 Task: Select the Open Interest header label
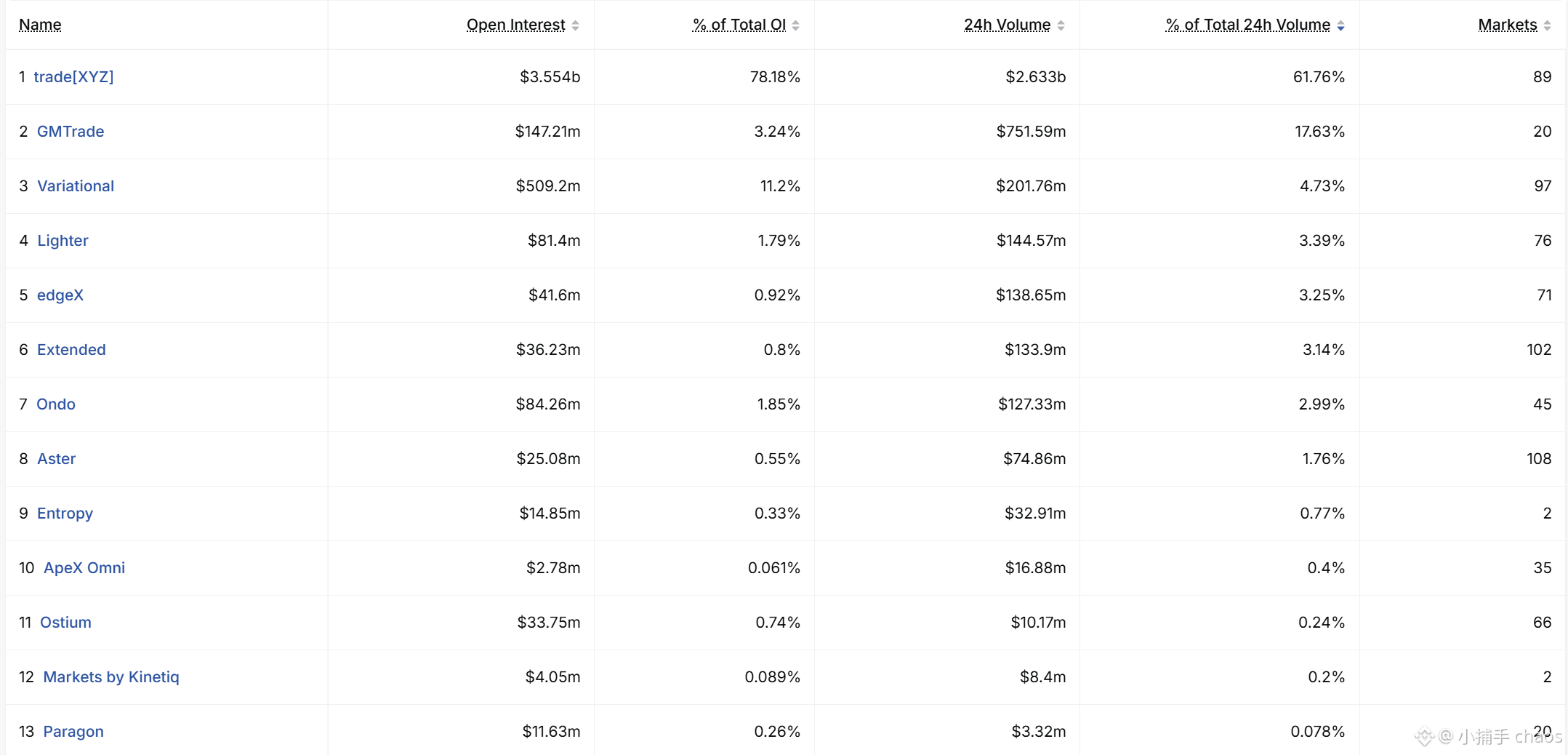(x=515, y=25)
